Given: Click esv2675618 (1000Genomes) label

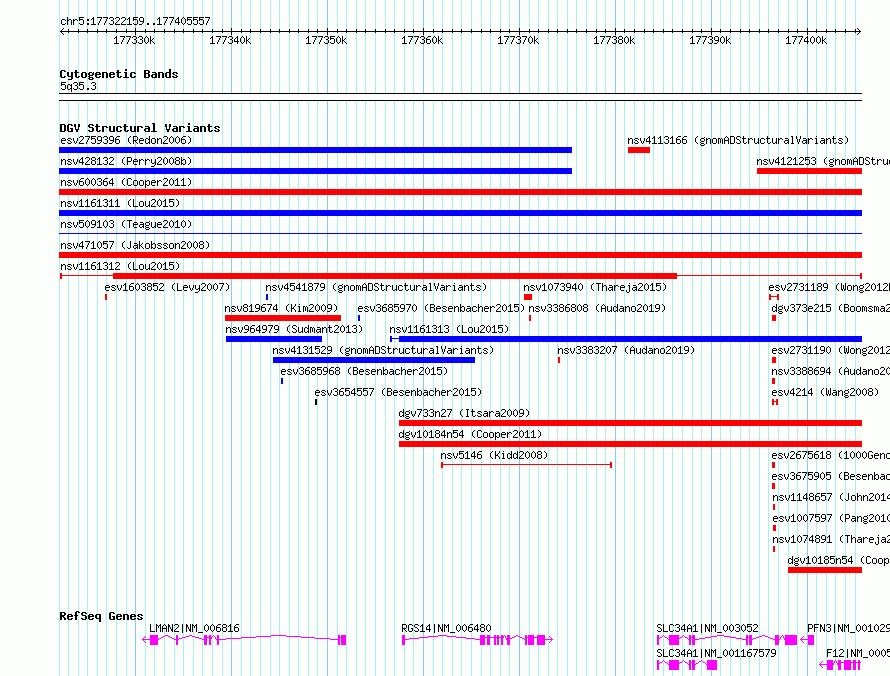Looking at the screenshot, I should click(x=830, y=455).
